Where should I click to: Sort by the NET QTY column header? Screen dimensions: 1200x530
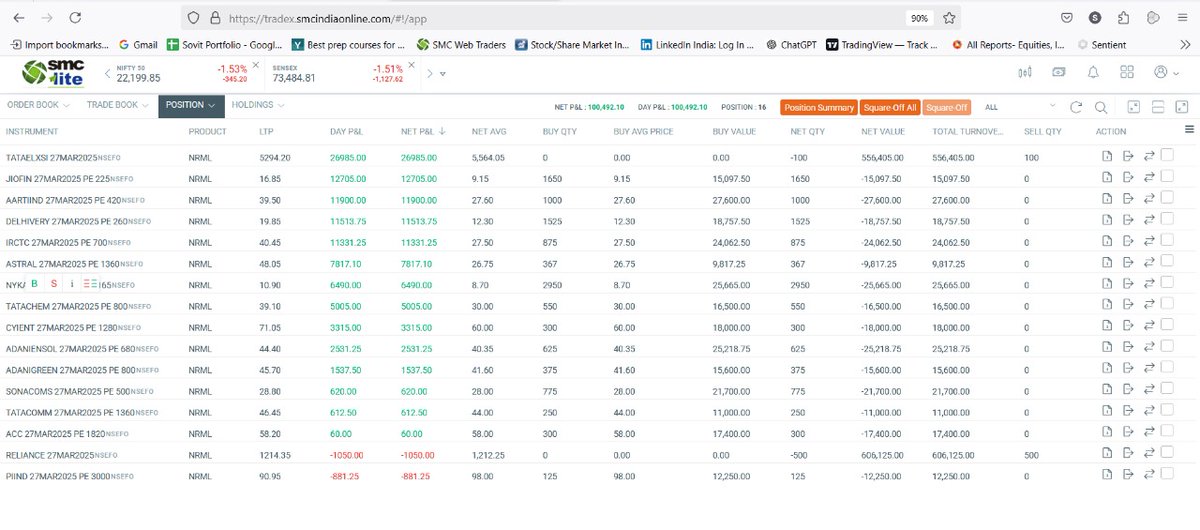[807, 131]
